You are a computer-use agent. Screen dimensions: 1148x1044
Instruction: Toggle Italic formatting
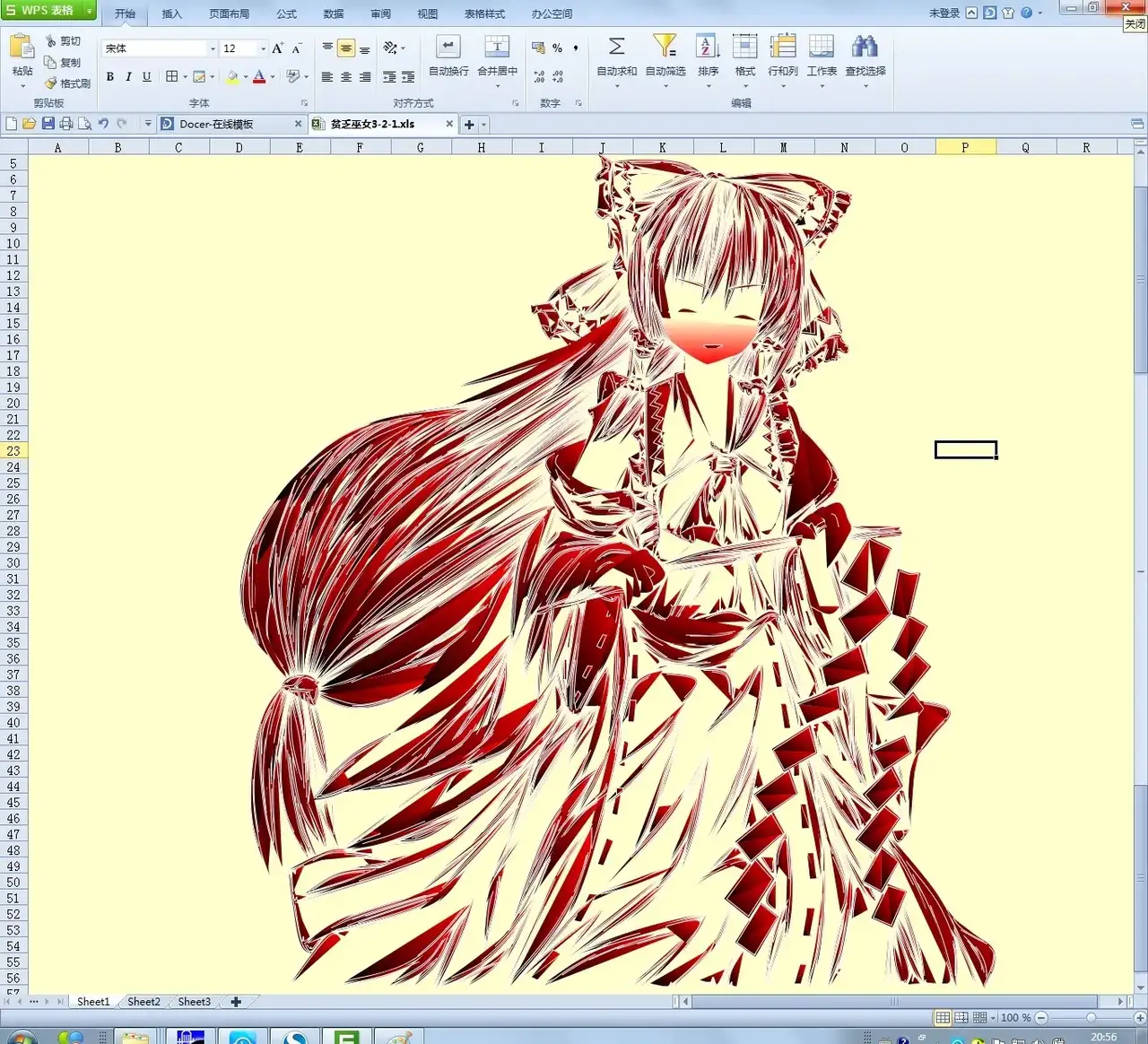click(128, 77)
